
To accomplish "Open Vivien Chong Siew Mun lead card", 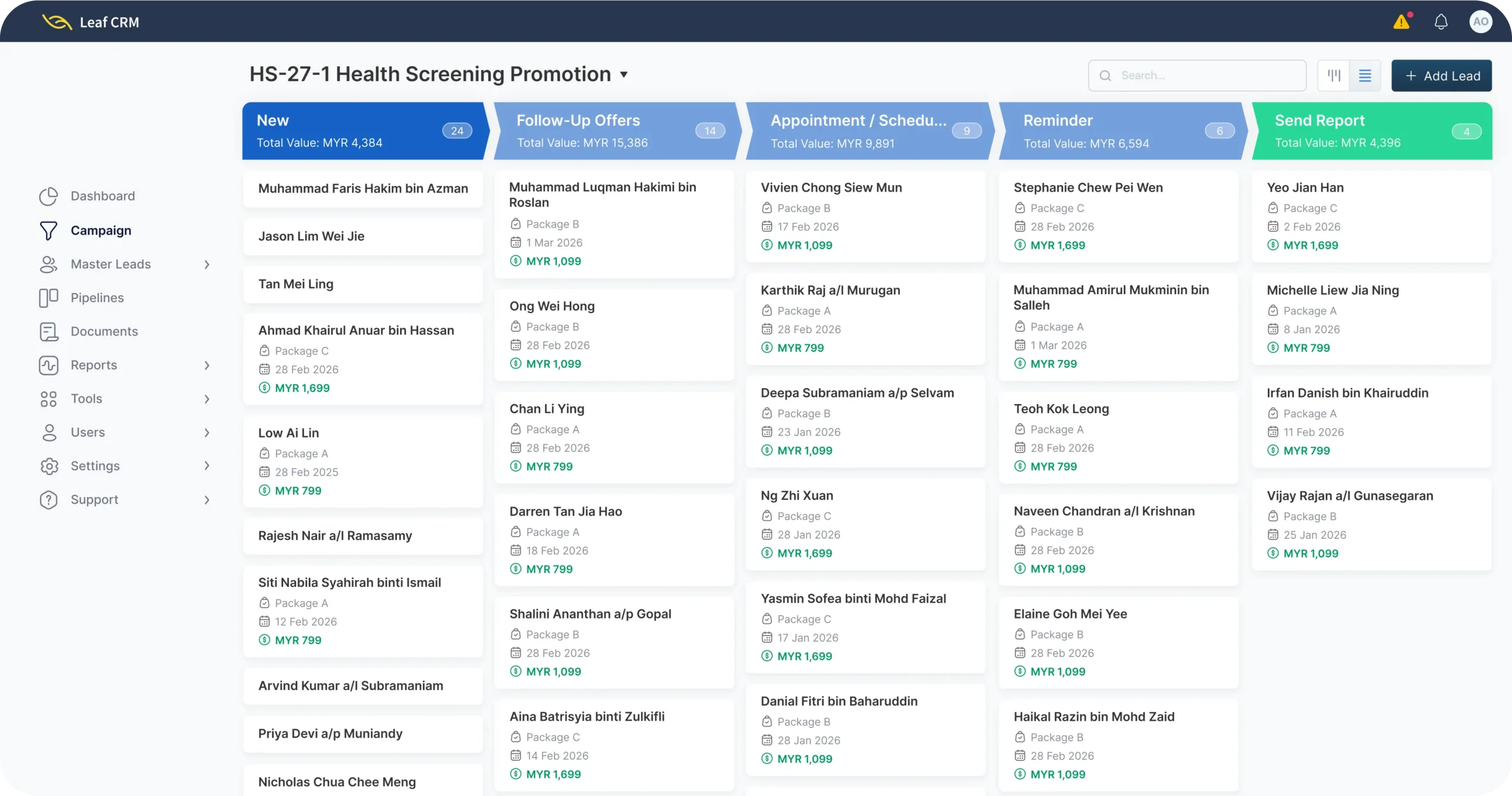I will pos(865,216).
